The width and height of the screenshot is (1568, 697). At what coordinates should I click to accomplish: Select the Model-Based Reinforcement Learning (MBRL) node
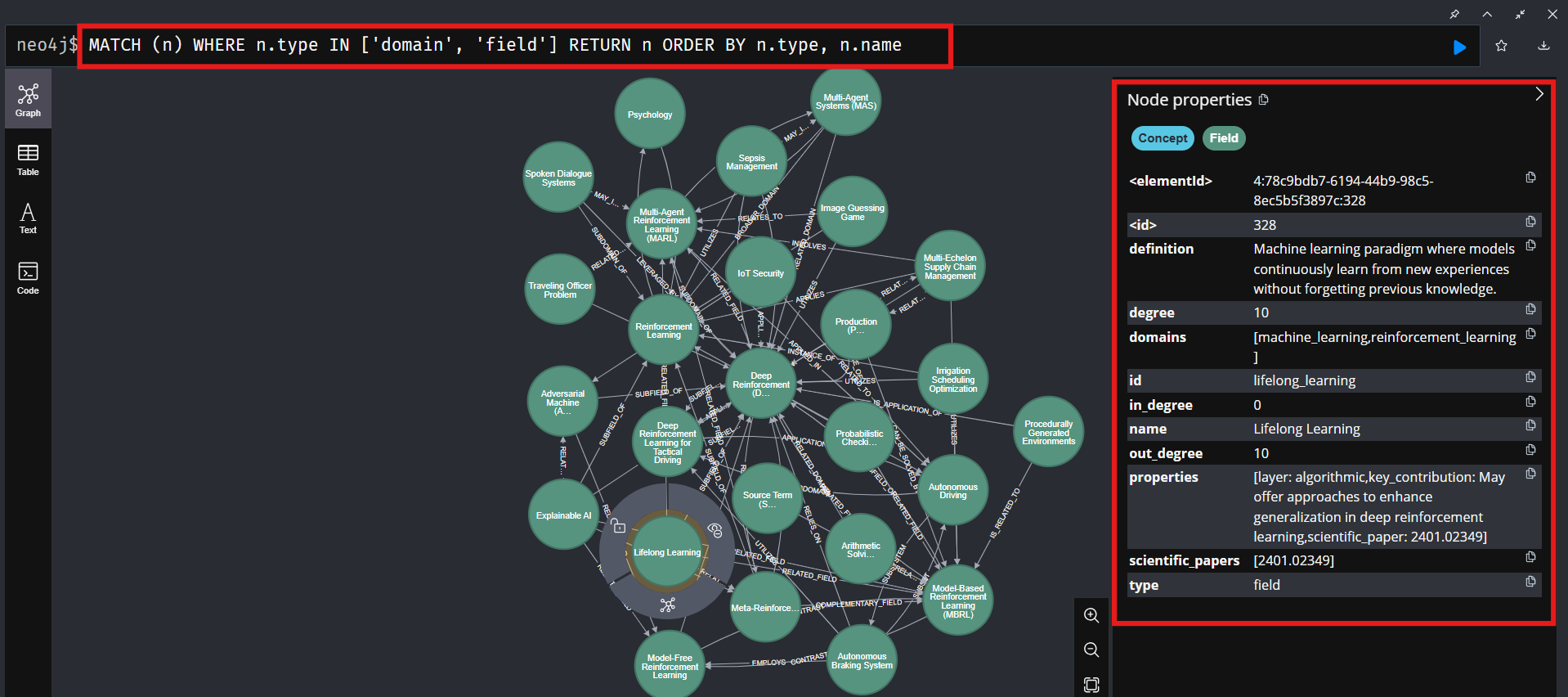958,600
